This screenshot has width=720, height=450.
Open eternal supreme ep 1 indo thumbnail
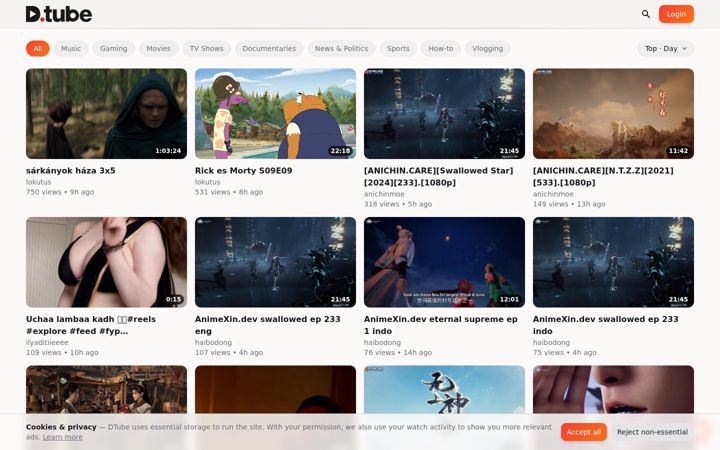tap(444, 262)
